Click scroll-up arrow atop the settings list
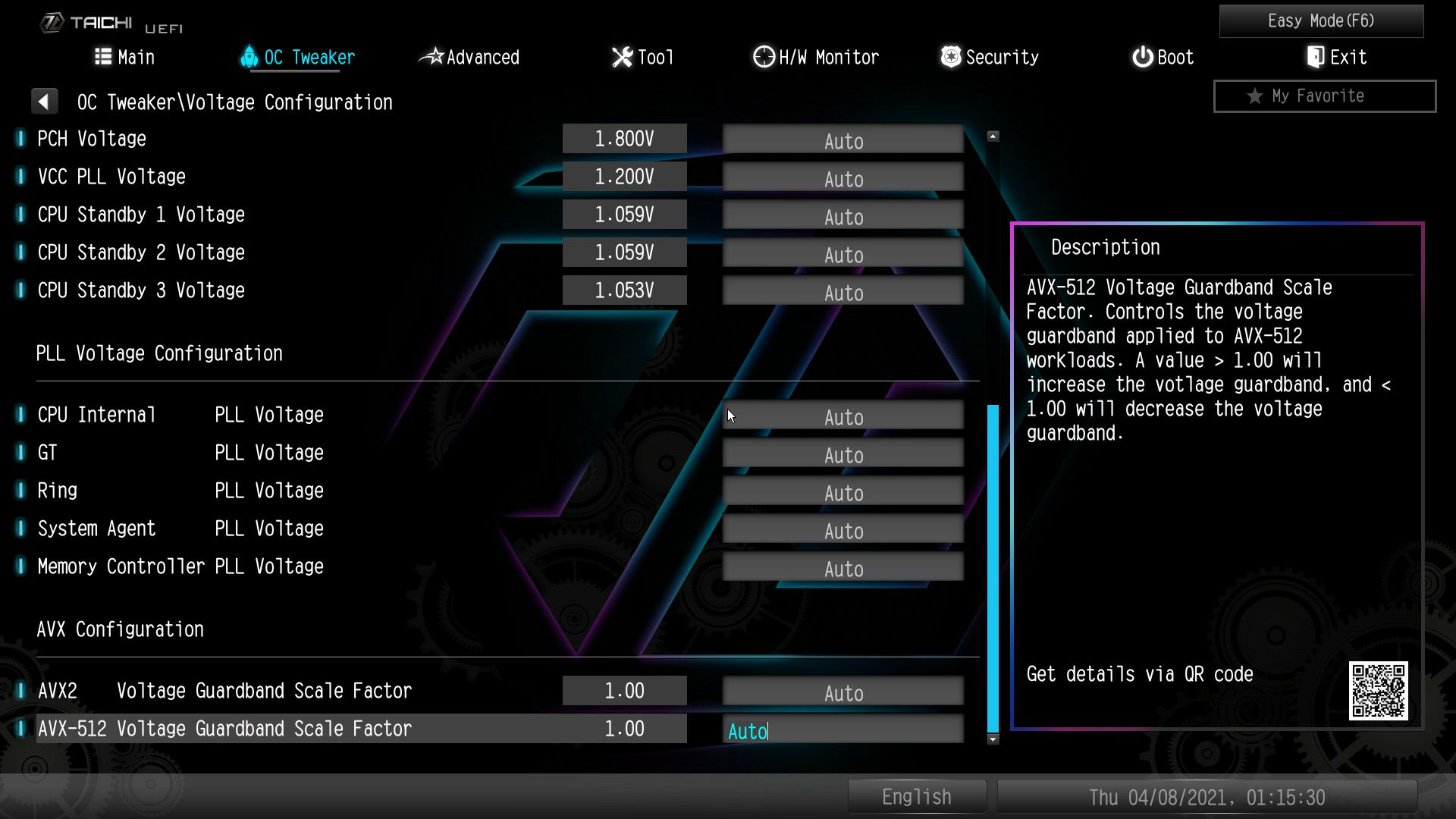Image resolution: width=1456 pixels, height=819 pixels. pyautogui.click(x=993, y=136)
